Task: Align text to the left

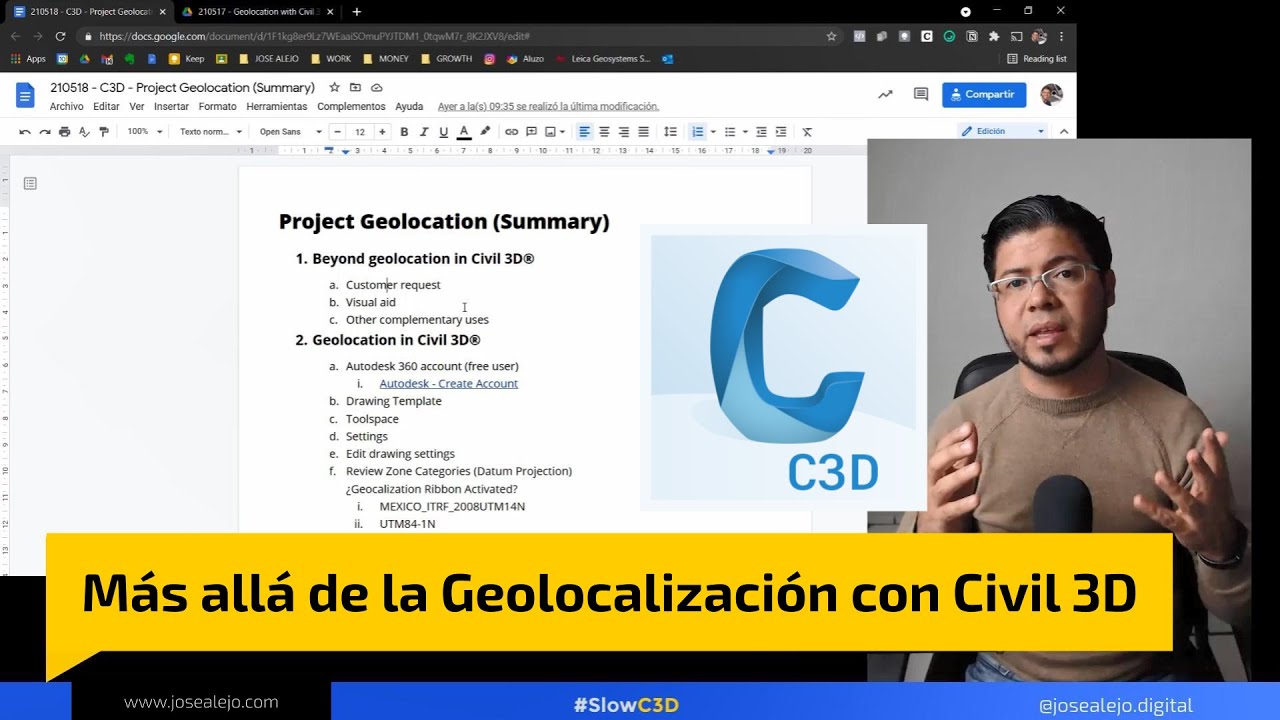Action: coord(585,132)
